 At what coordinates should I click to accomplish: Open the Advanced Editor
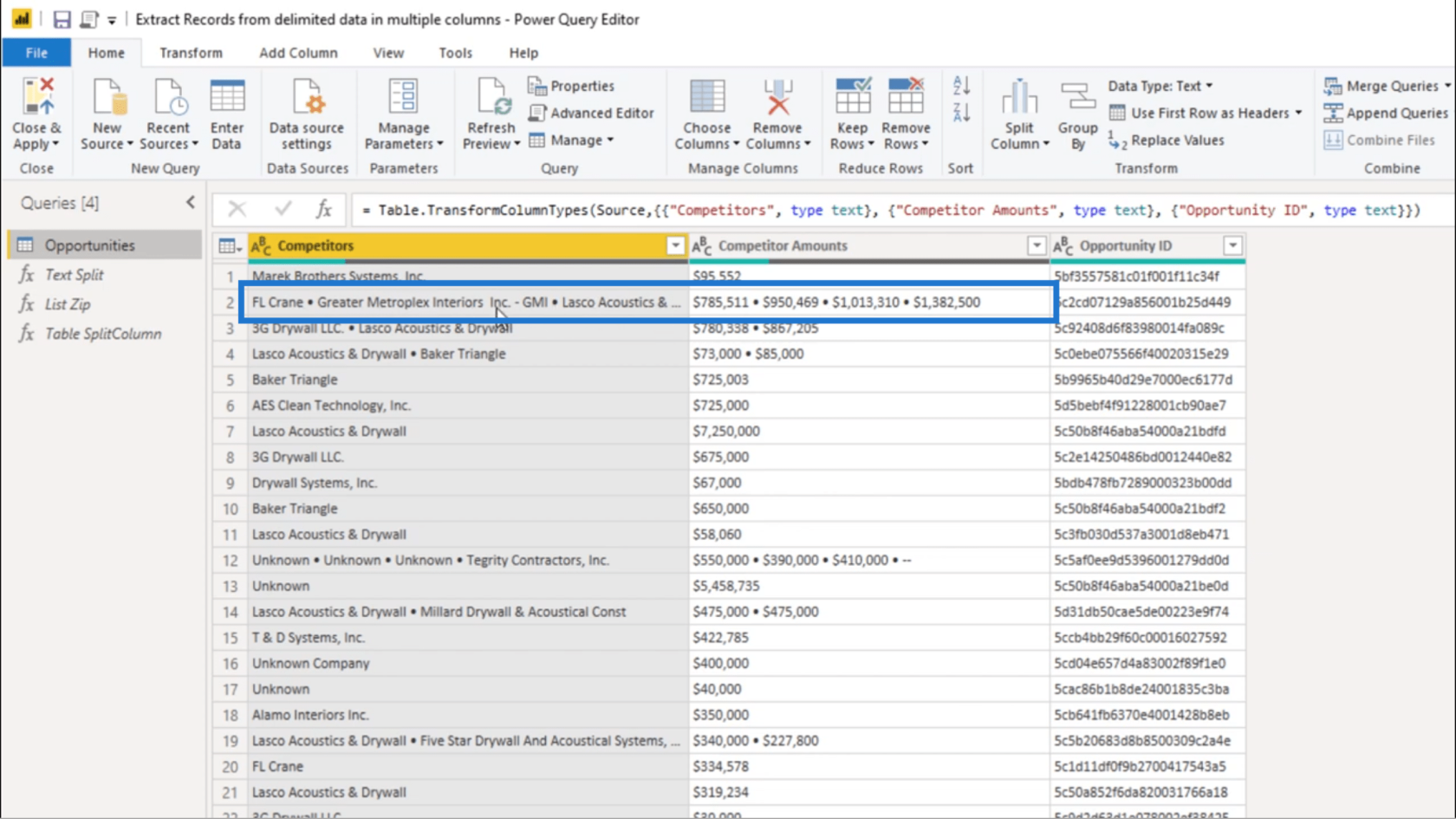pyautogui.click(x=591, y=113)
